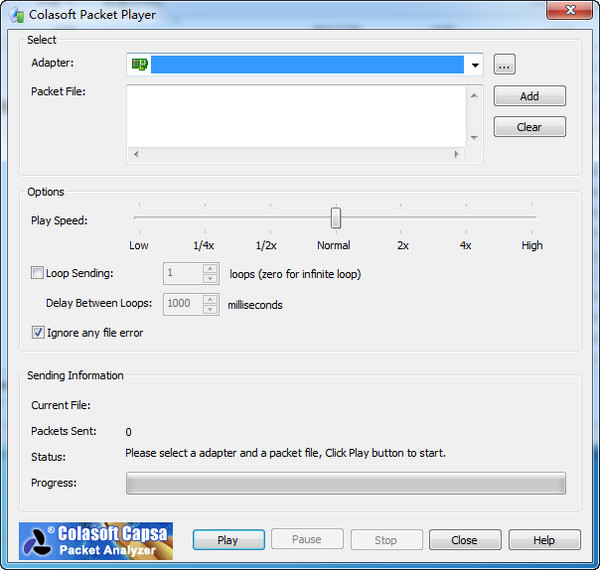Uncheck Ignore any file error
This screenshot has height=570, width=600.
tap(38, 332)
